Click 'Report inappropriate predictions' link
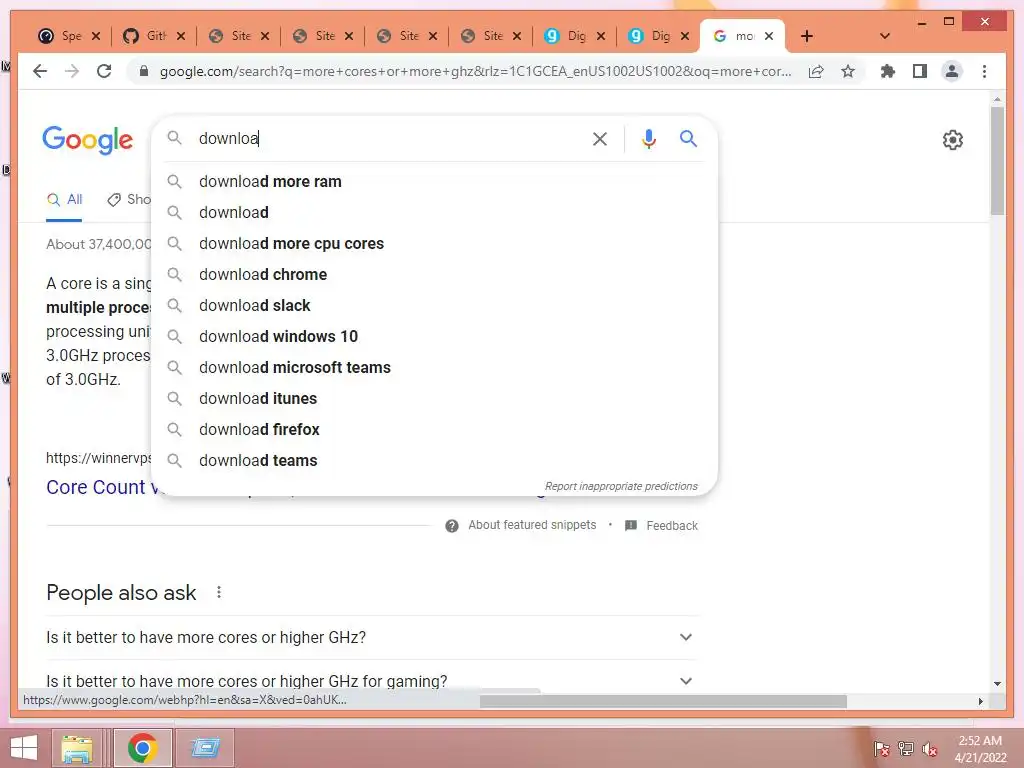 pyautogui.click(x=621, y=487)
